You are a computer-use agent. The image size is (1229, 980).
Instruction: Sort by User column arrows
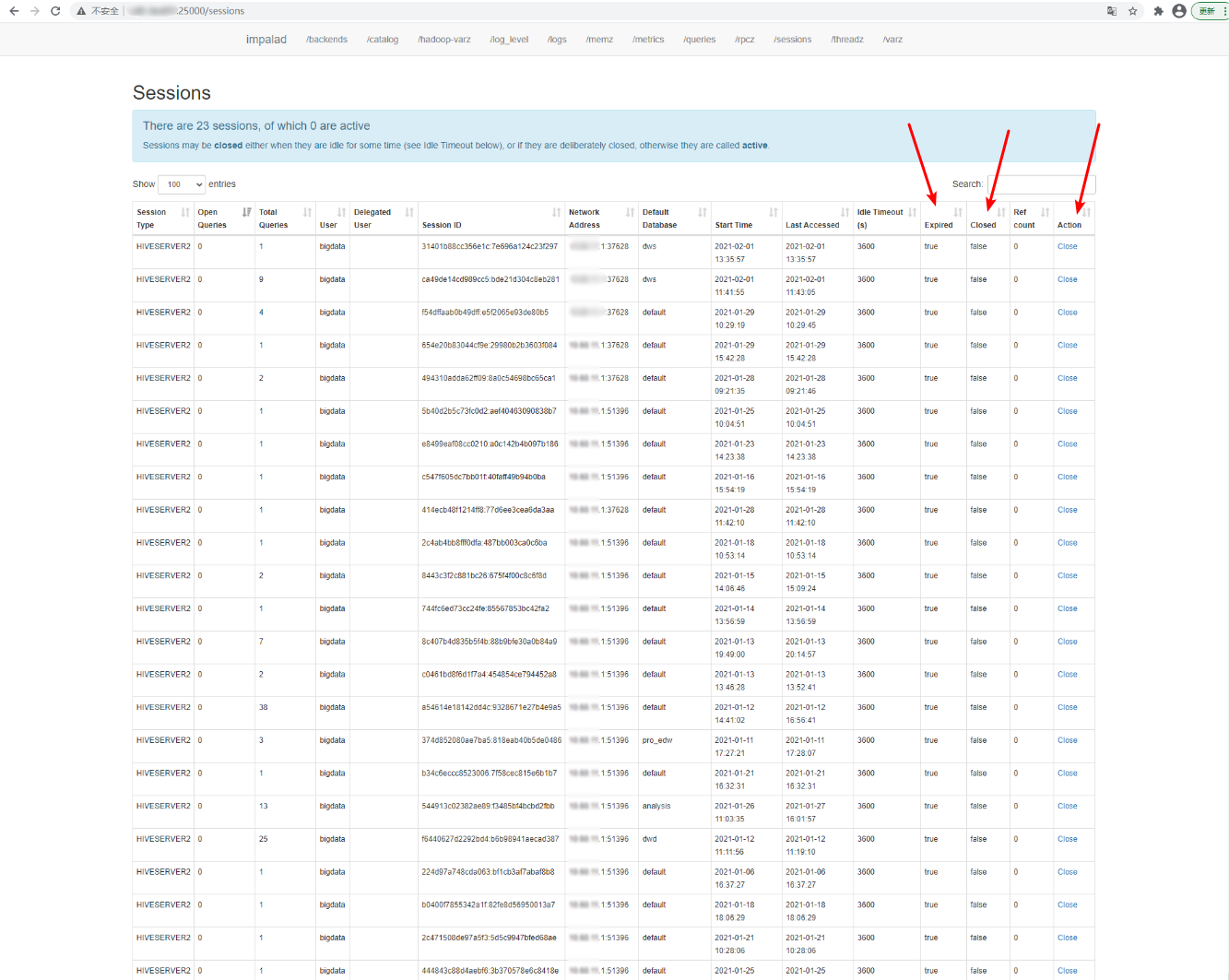pyautogui.click(x=341, y=212)
